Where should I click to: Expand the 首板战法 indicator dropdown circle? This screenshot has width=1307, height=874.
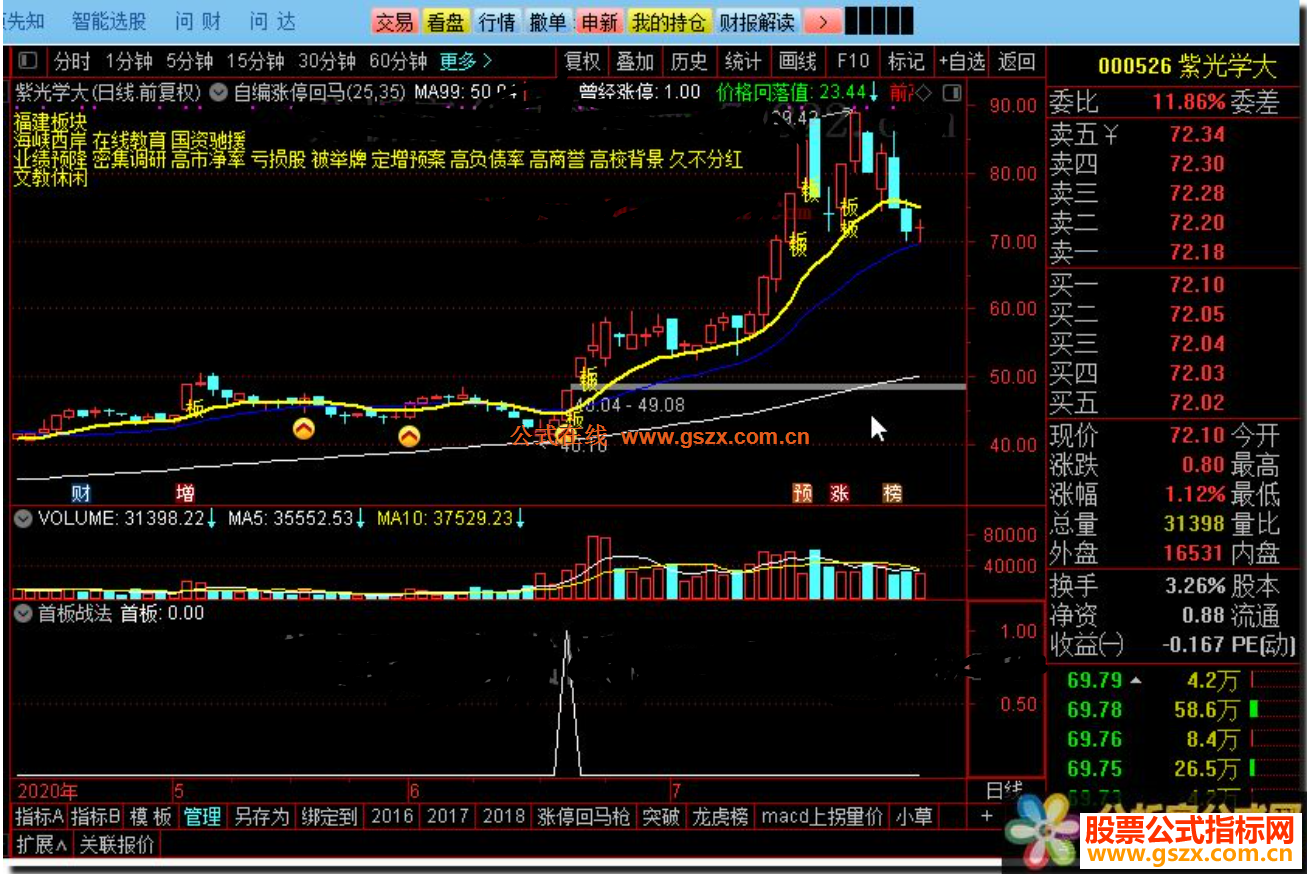click(23, 613)
